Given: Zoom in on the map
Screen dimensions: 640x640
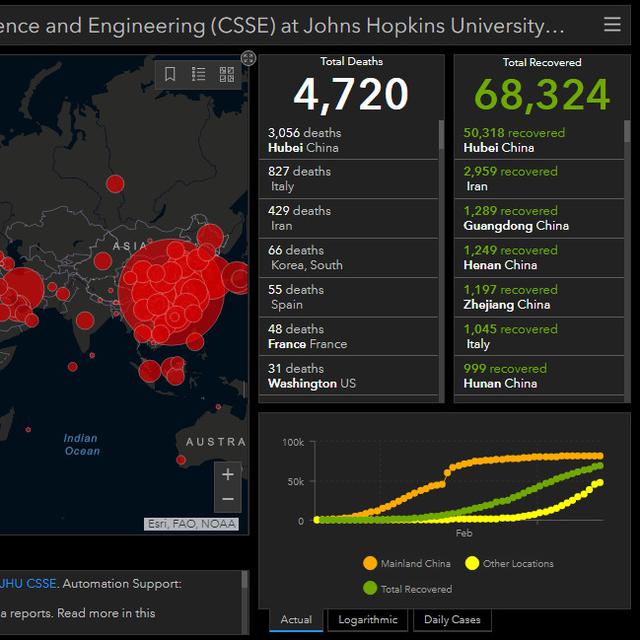Looking at the screenshot, I should point(228,474).
